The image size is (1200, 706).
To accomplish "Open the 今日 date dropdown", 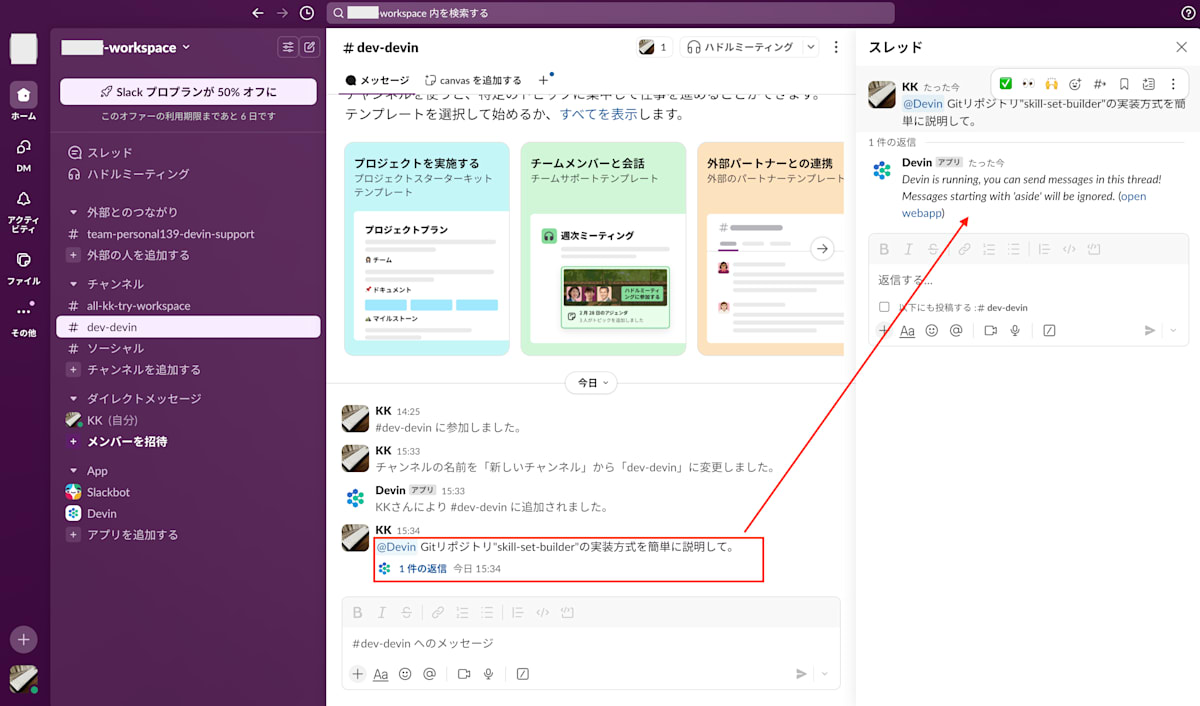I will pyautogui.click(x=591, y=383).
